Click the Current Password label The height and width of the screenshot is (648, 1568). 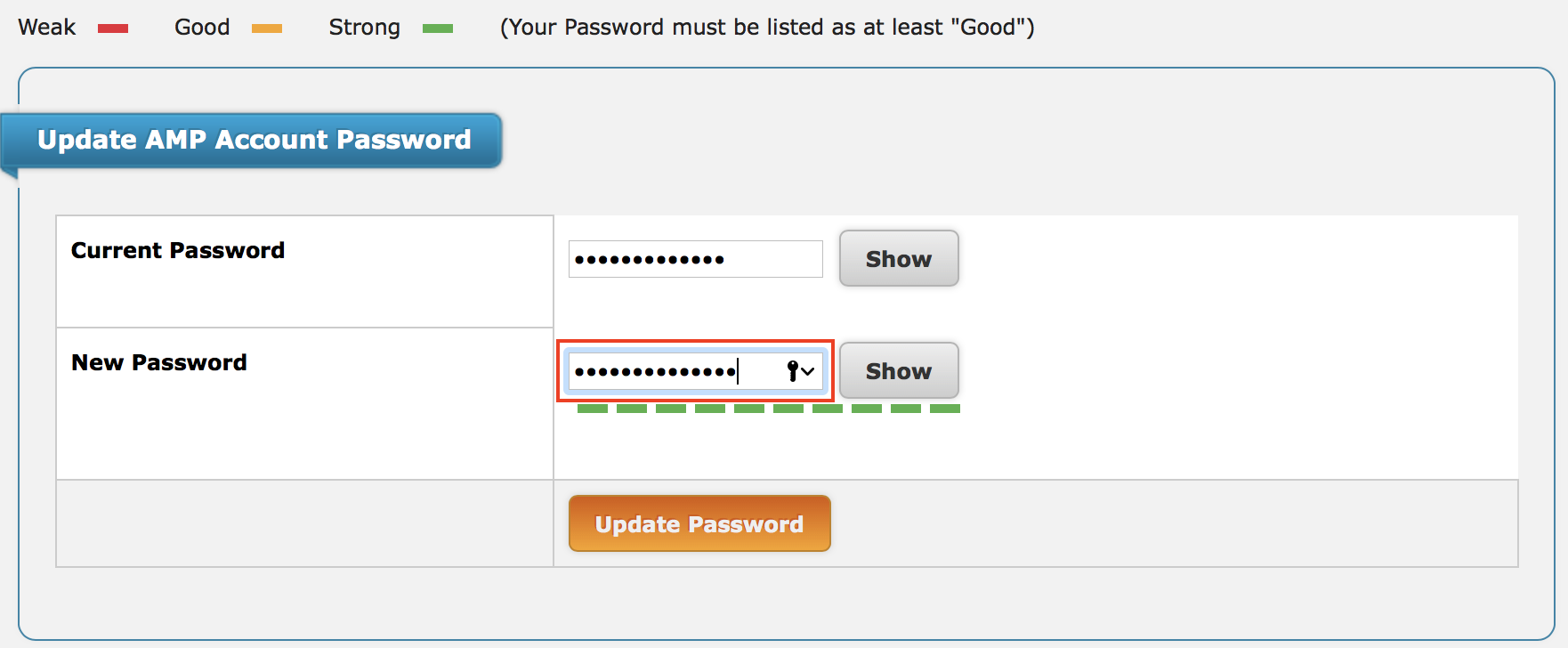178,250
